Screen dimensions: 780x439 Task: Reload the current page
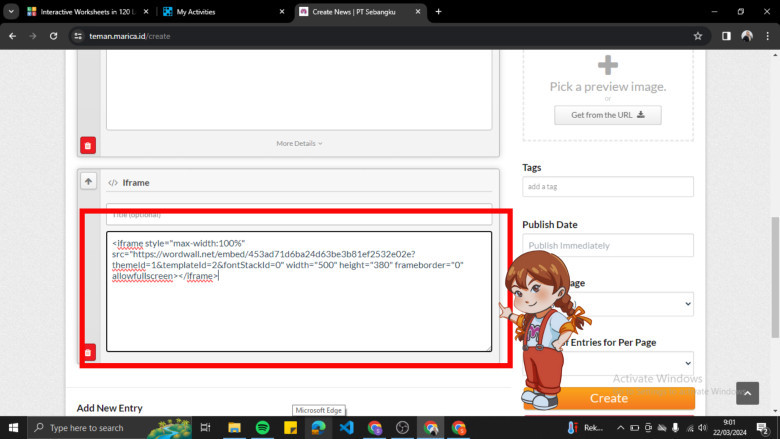(x=53, y=36)
